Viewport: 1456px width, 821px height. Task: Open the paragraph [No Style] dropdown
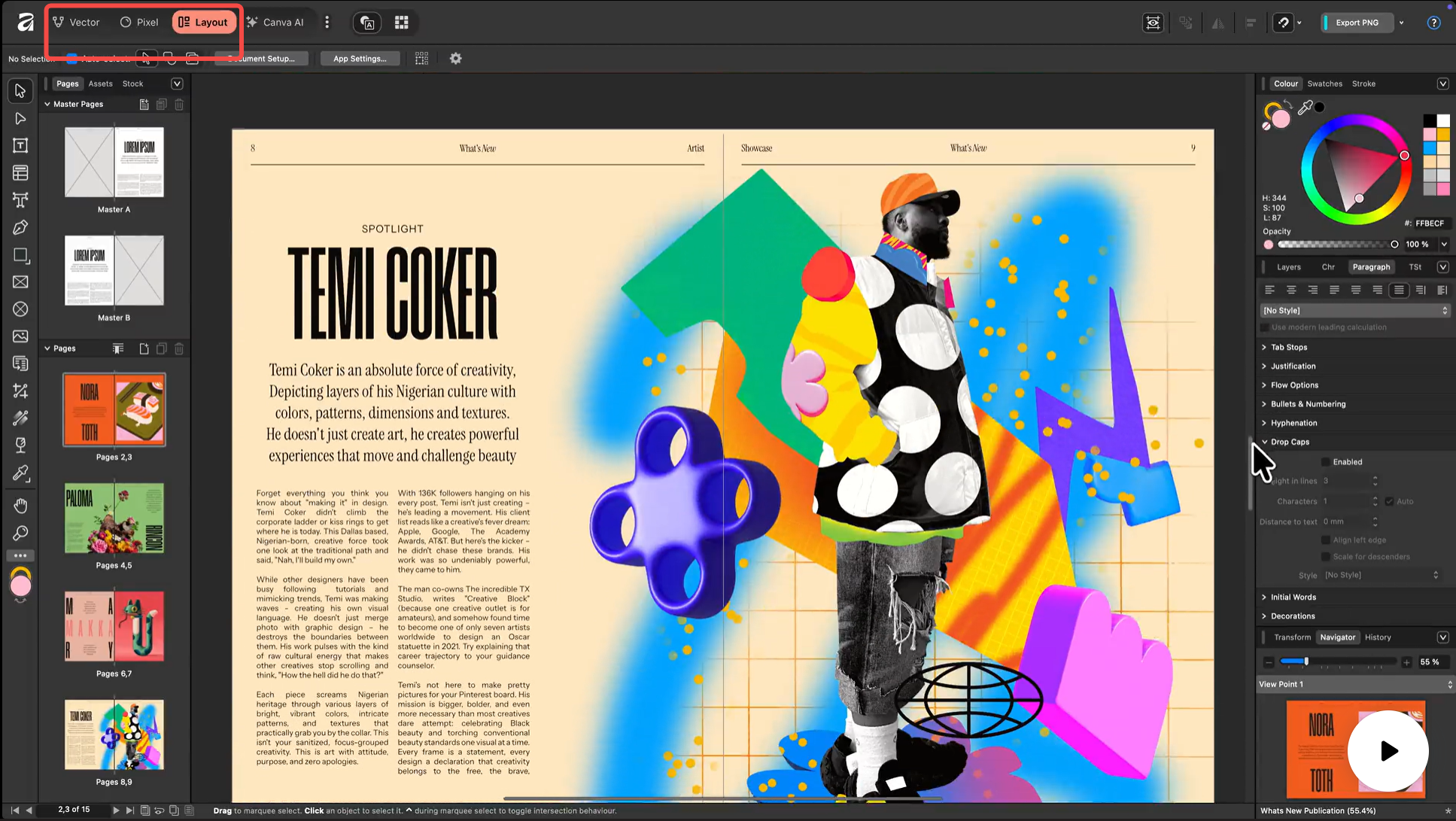coord(1354,310)
